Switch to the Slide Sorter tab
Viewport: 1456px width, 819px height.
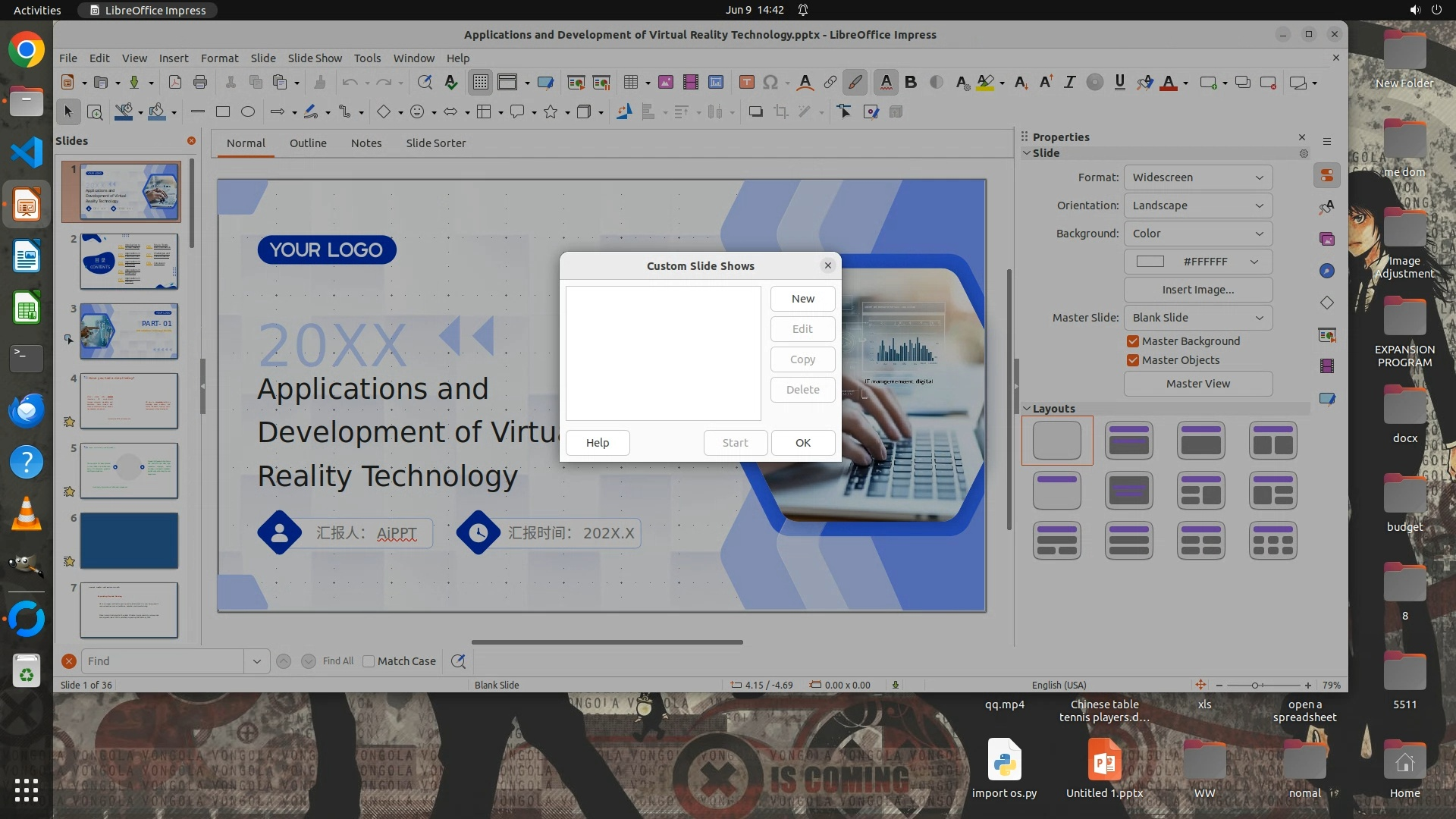pos(435,143)
